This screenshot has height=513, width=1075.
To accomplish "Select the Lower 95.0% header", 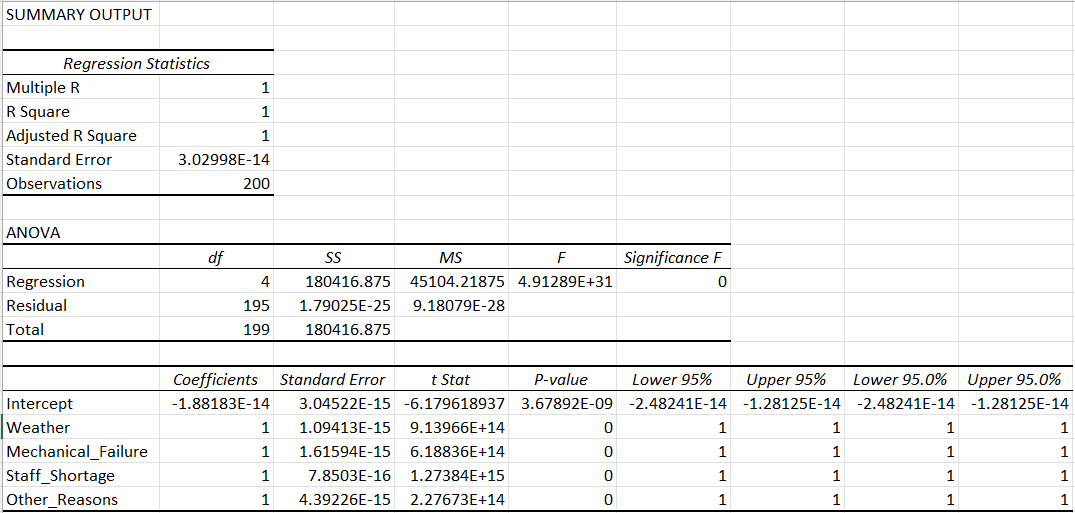I will (x=901, y=379).
